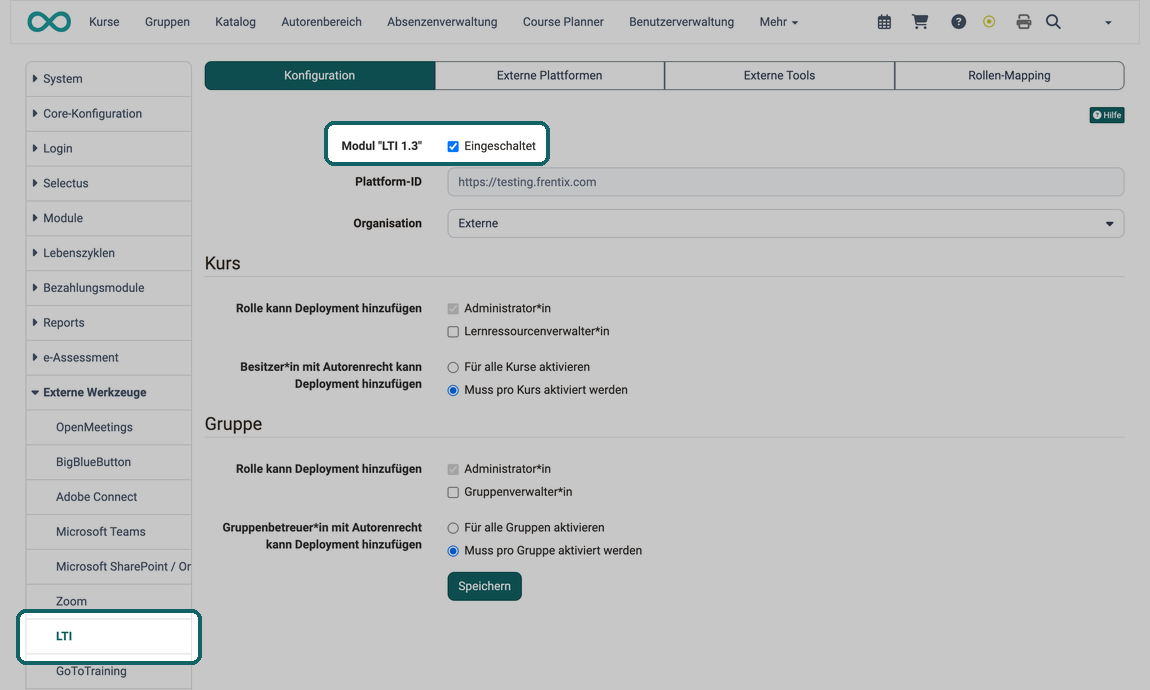Click the Plattform-ID field

click(785, 182)
